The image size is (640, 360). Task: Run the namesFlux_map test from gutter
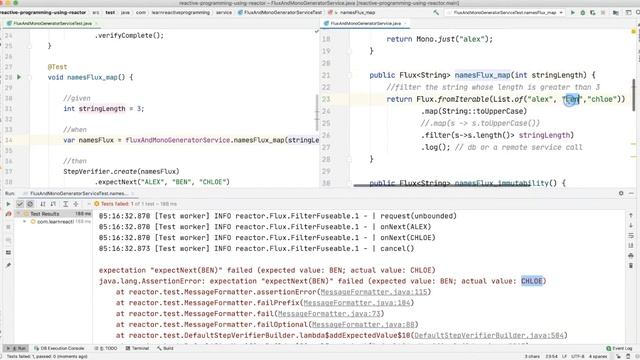19,77
